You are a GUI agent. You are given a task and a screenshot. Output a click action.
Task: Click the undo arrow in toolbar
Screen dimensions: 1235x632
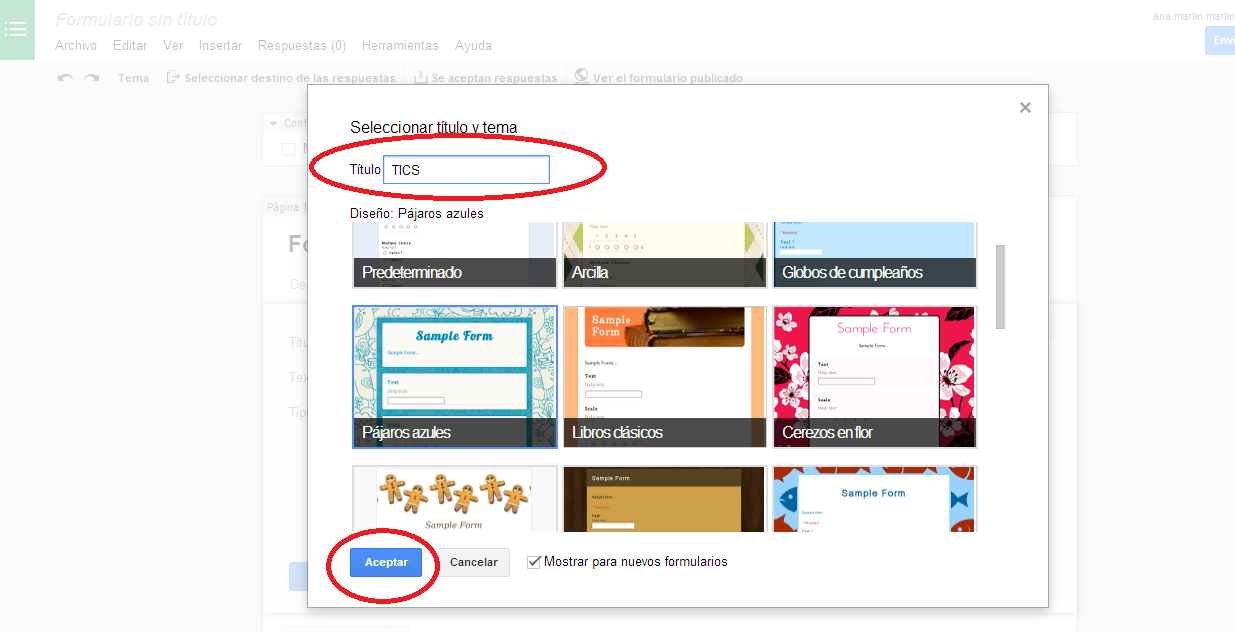[65, 78]
